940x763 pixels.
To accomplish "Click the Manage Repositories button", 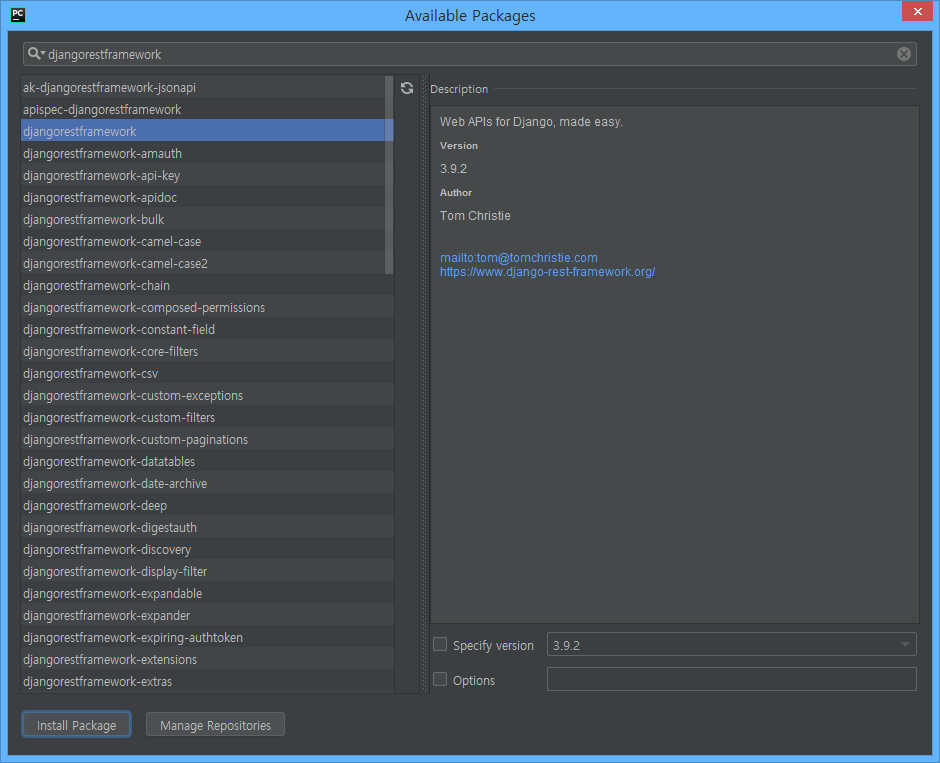I will pyautogui.click(x=215, y=725).
